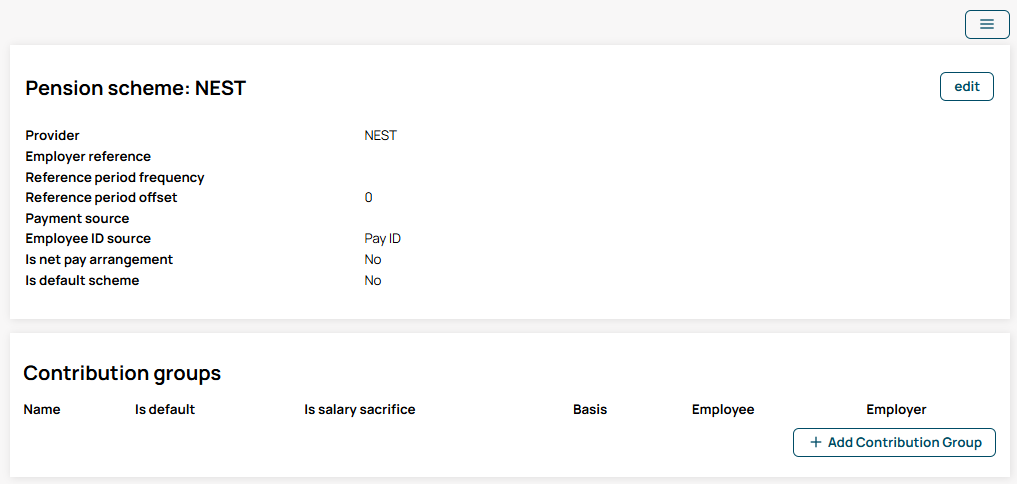Click the 'Basis' column header

click(x=590, y=409)
